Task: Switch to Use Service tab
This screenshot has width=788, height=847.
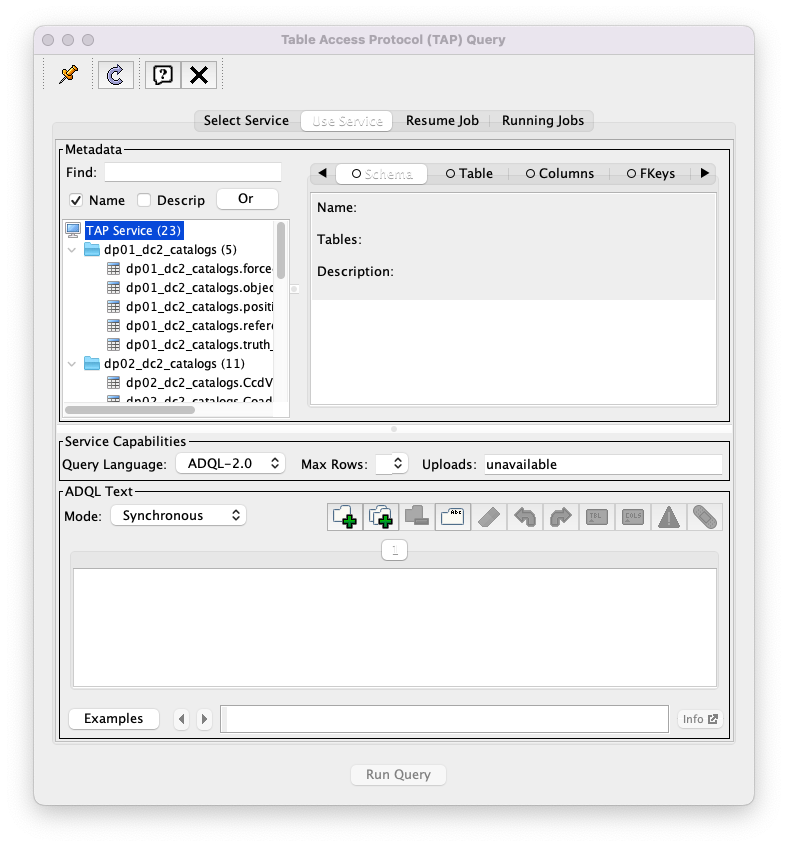Action: pos(347,120)
